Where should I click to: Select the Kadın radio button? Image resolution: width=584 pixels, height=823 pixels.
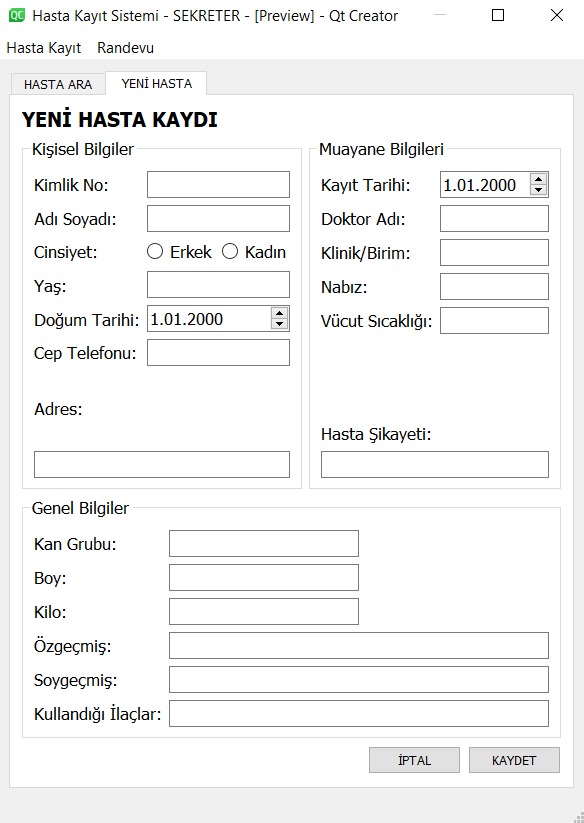230,252
